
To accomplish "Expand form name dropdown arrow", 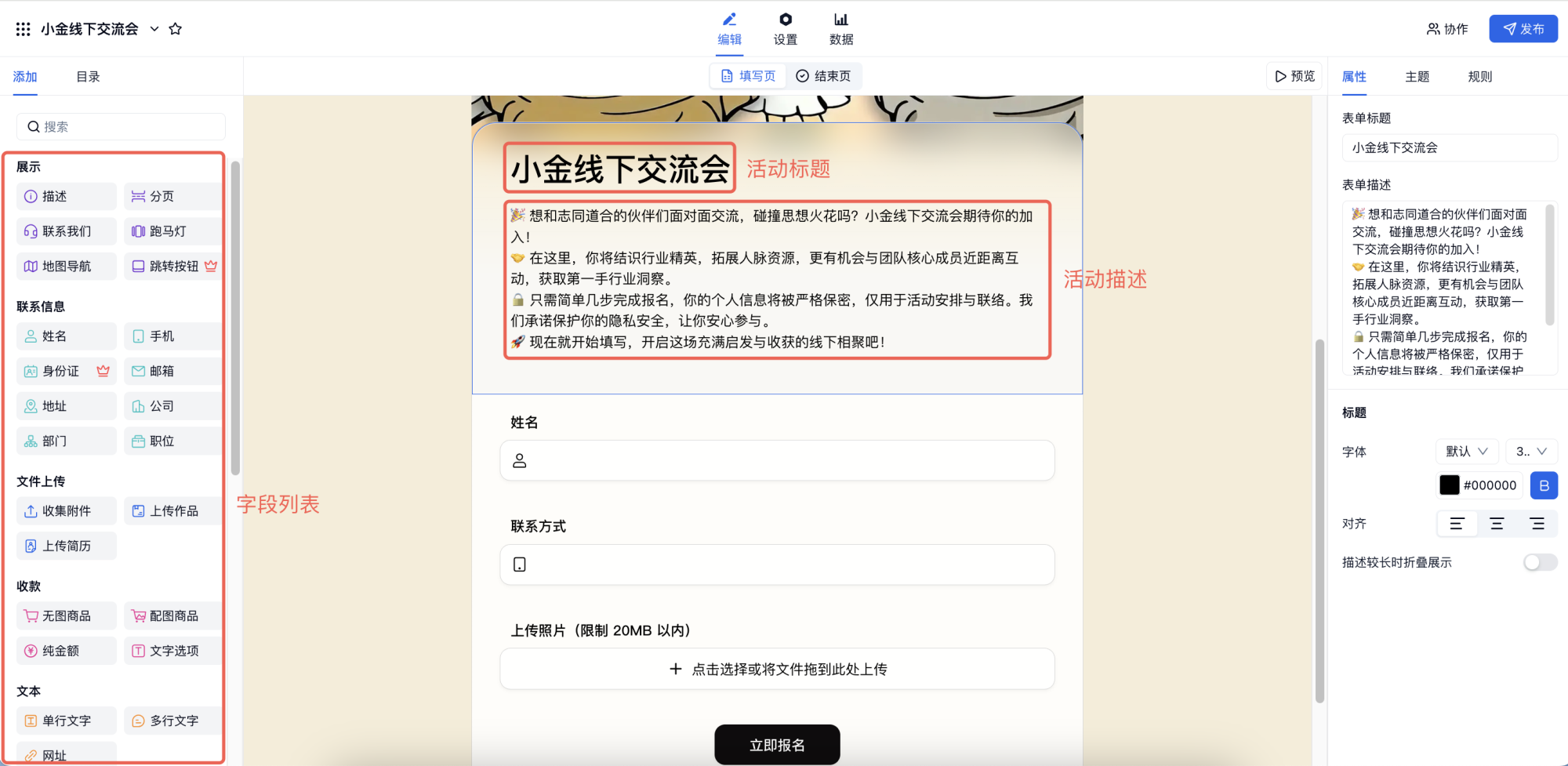I will point(154,29).
